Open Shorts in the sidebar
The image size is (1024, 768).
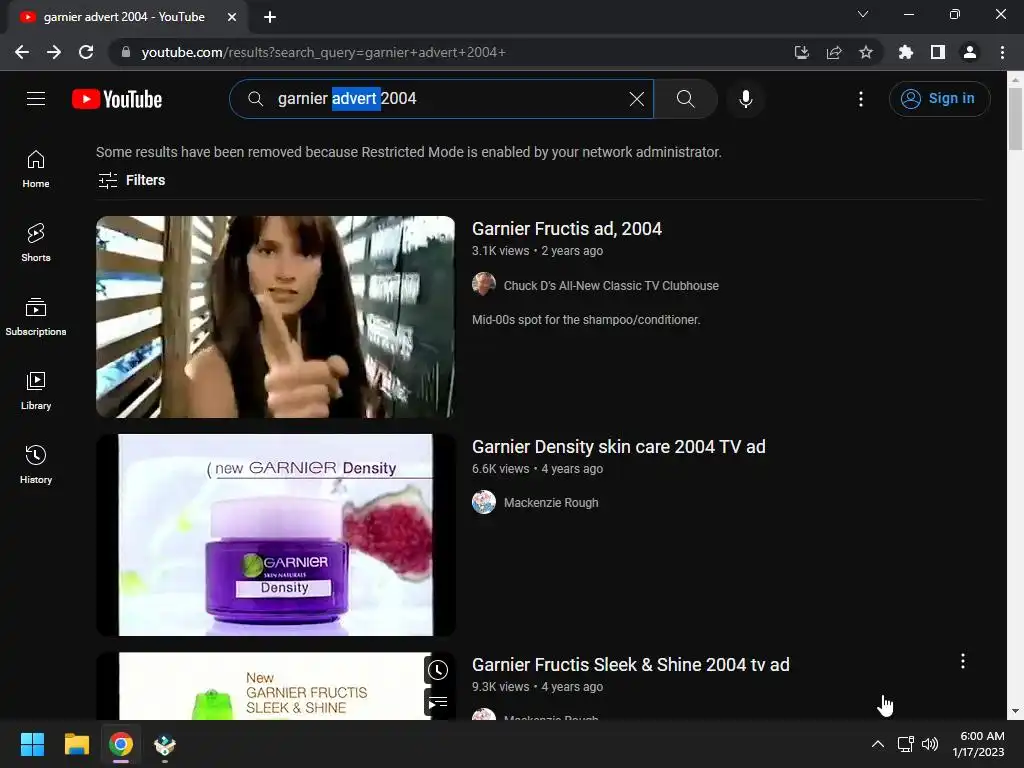36,242
